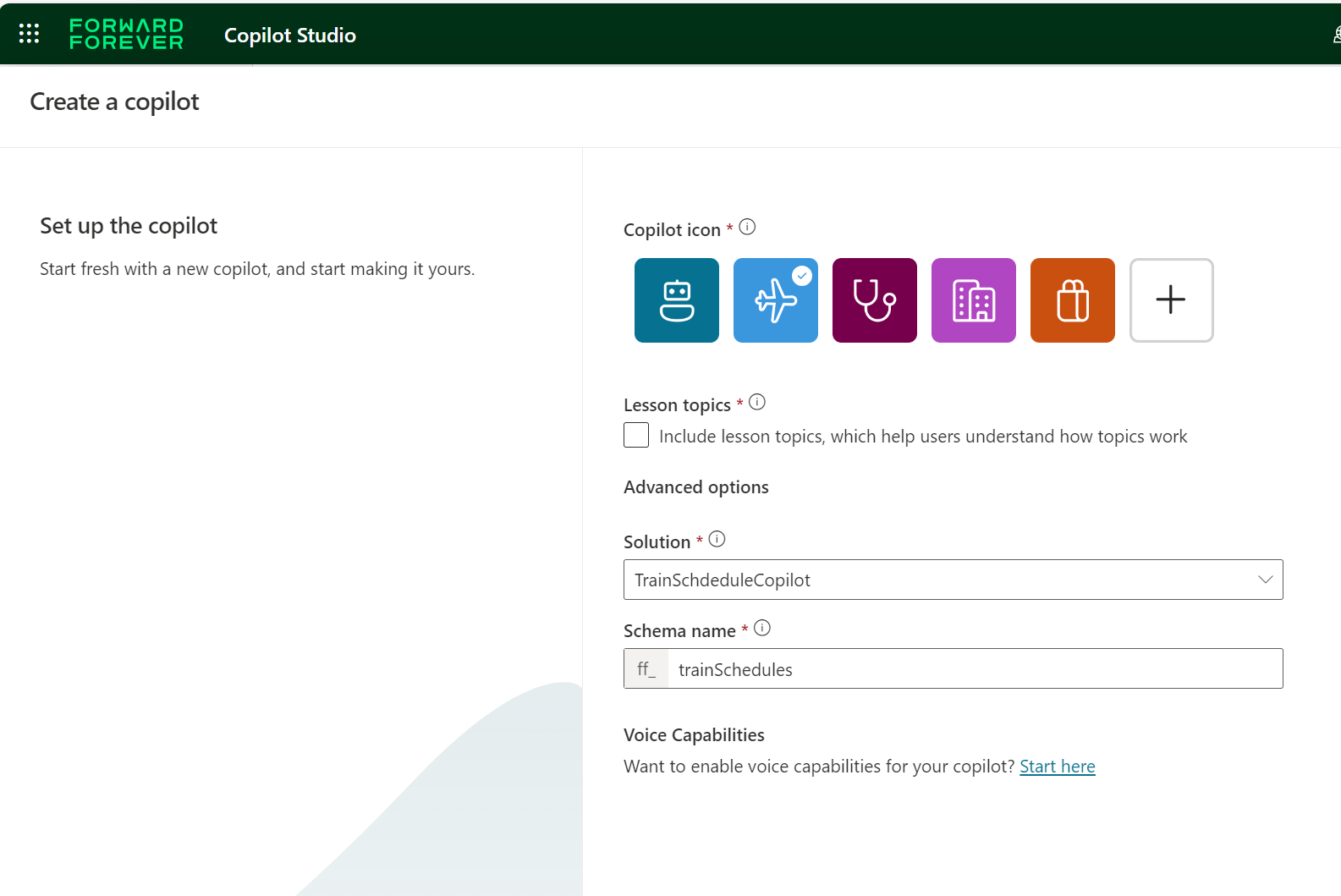Open Schema name info tooltip

coord(762,628)
